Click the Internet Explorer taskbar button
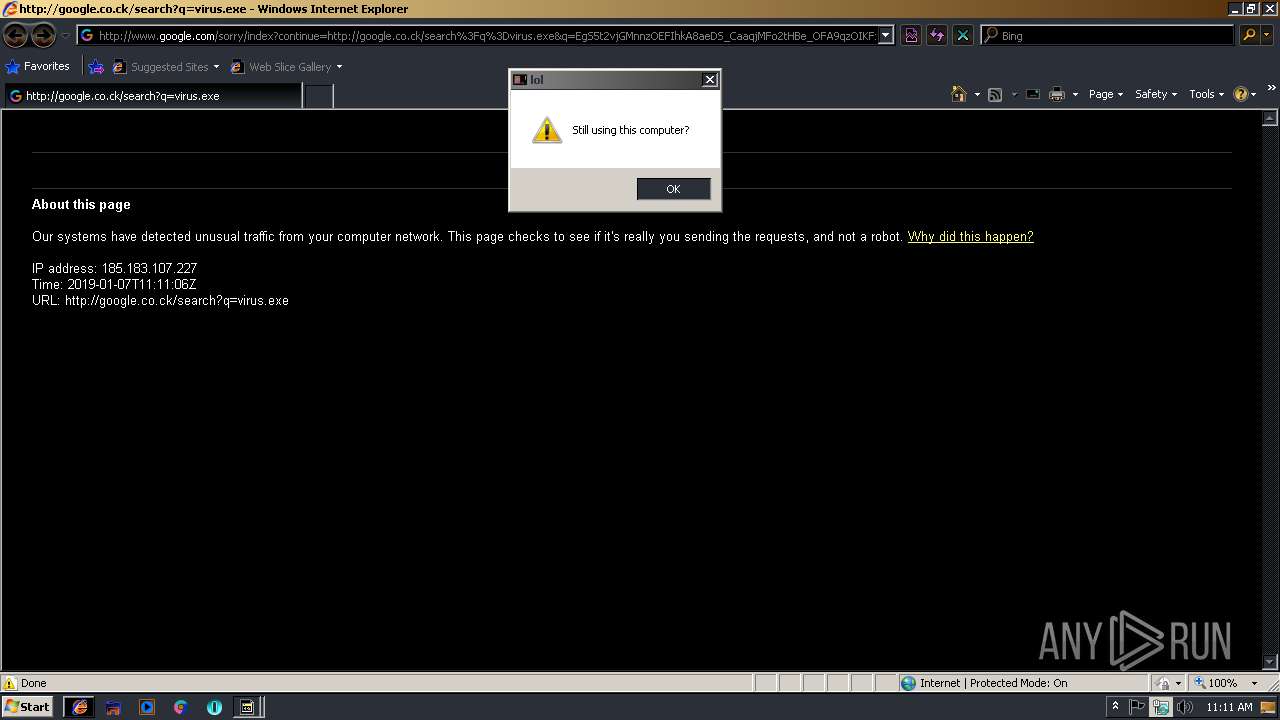The width and height of the screenshot is (1280, 720). coord(79,707)
